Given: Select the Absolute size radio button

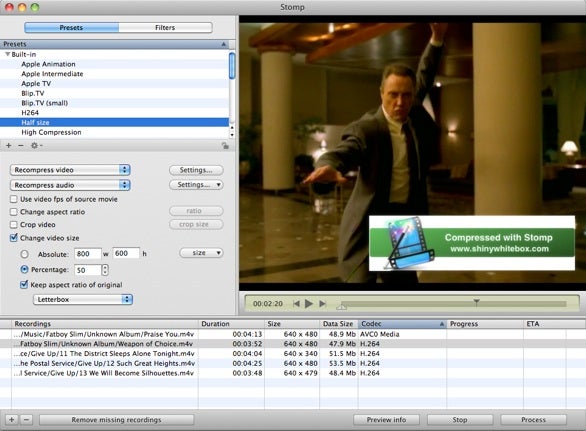Looking at the screenshot, I should tap(25, 254).
